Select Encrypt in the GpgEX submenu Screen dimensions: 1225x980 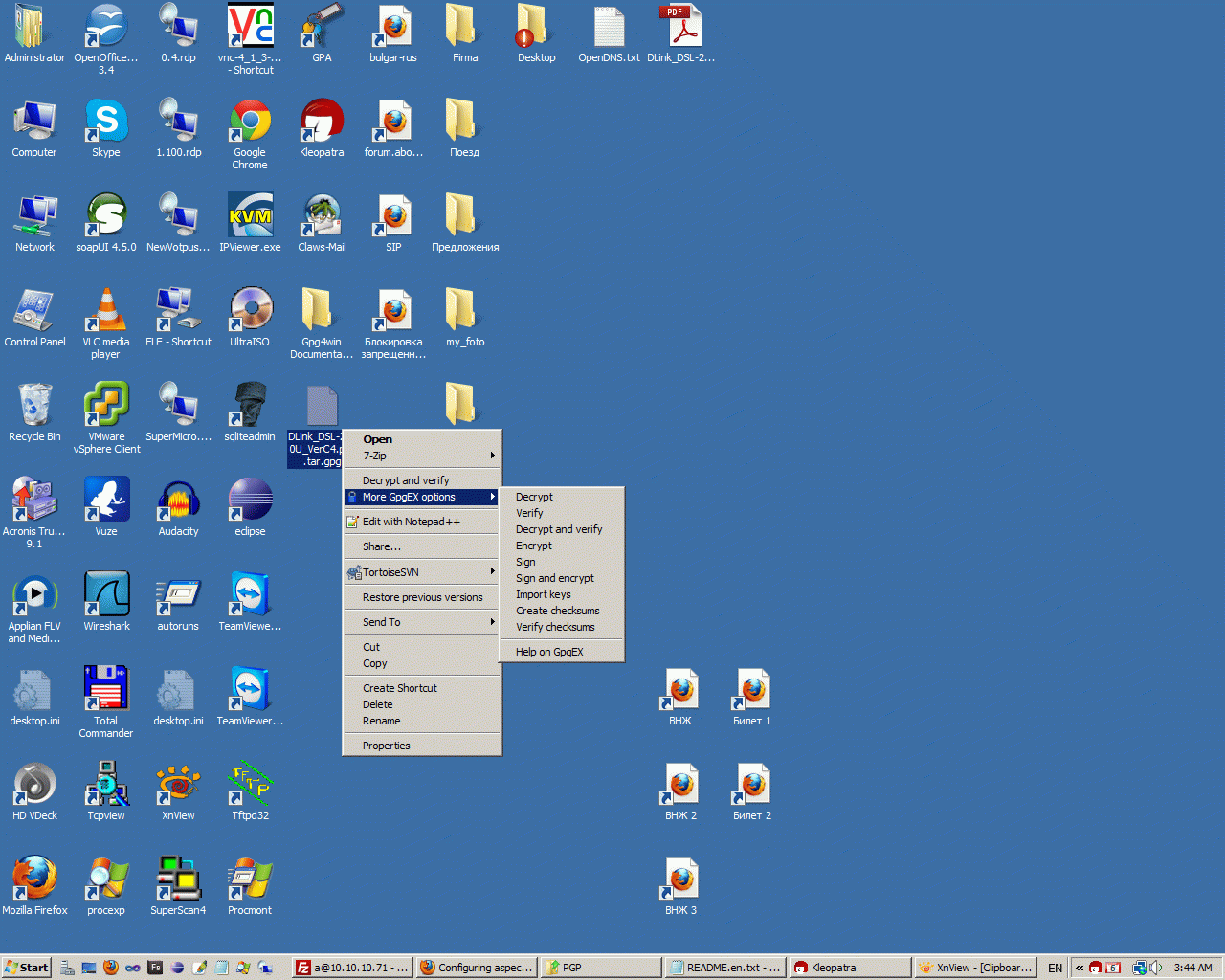pos(562,546)
